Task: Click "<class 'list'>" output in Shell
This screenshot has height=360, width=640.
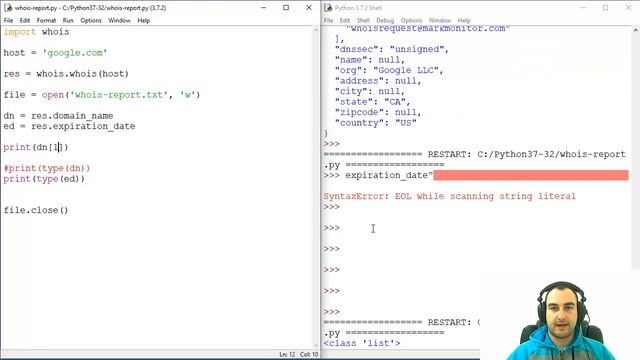Action: click(x=362, y=343)
